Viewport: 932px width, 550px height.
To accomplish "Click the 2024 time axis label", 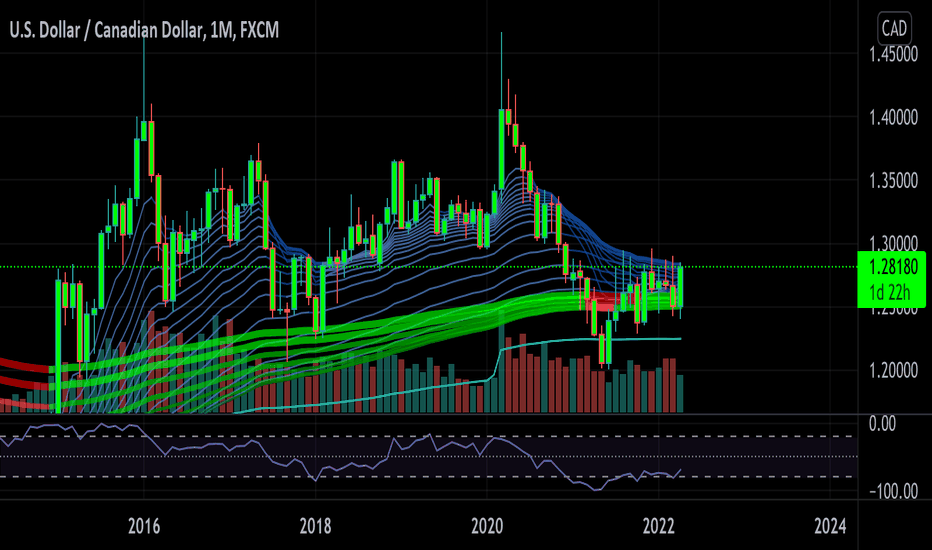I will click(x=830, y=526).
